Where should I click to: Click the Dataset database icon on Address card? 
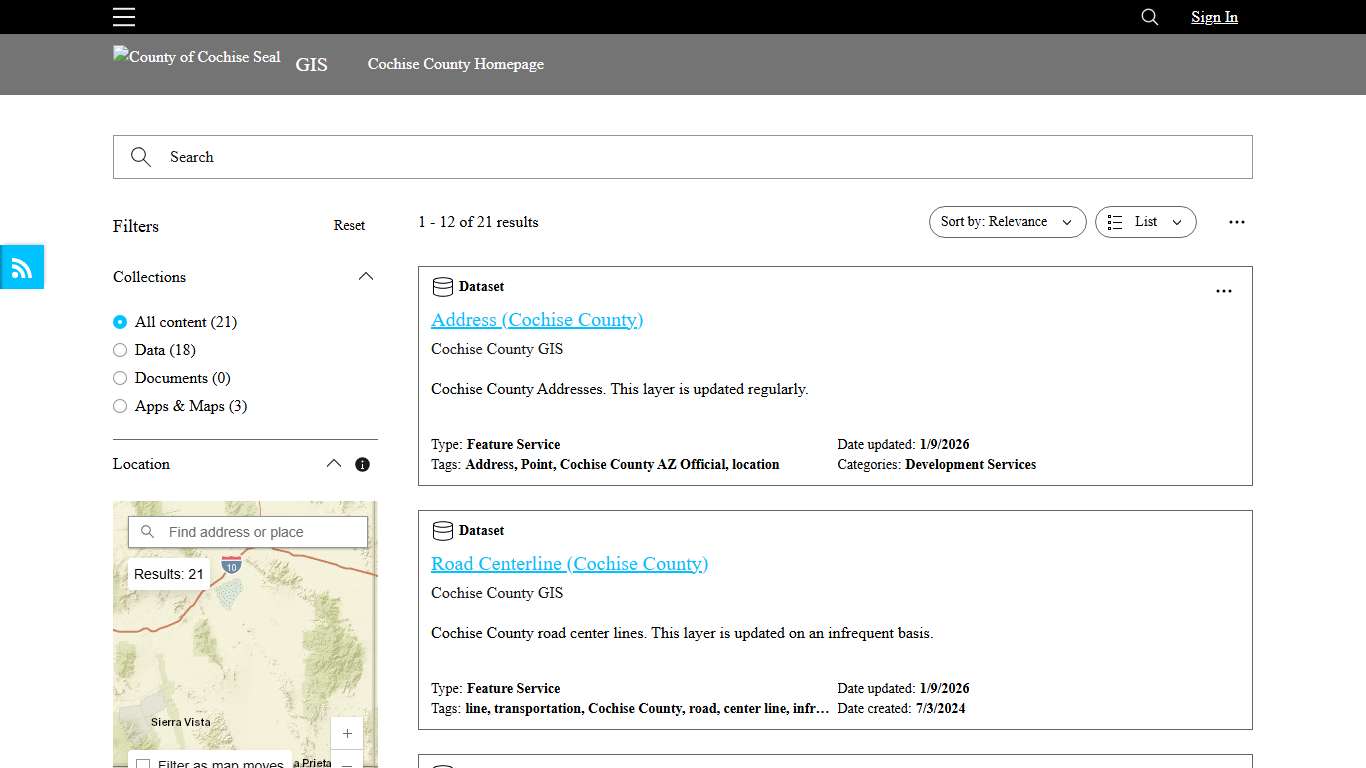tap(442, 286)
